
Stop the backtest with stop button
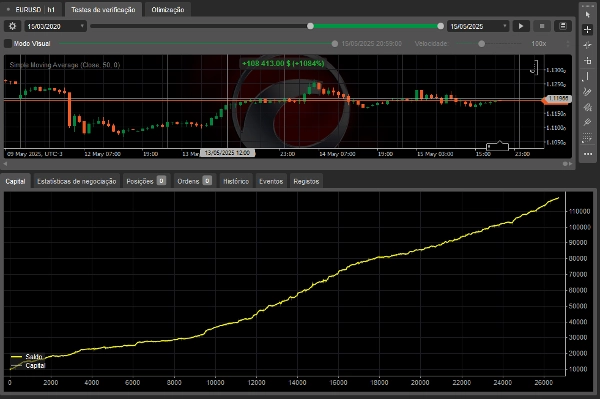tap(542, 26)
